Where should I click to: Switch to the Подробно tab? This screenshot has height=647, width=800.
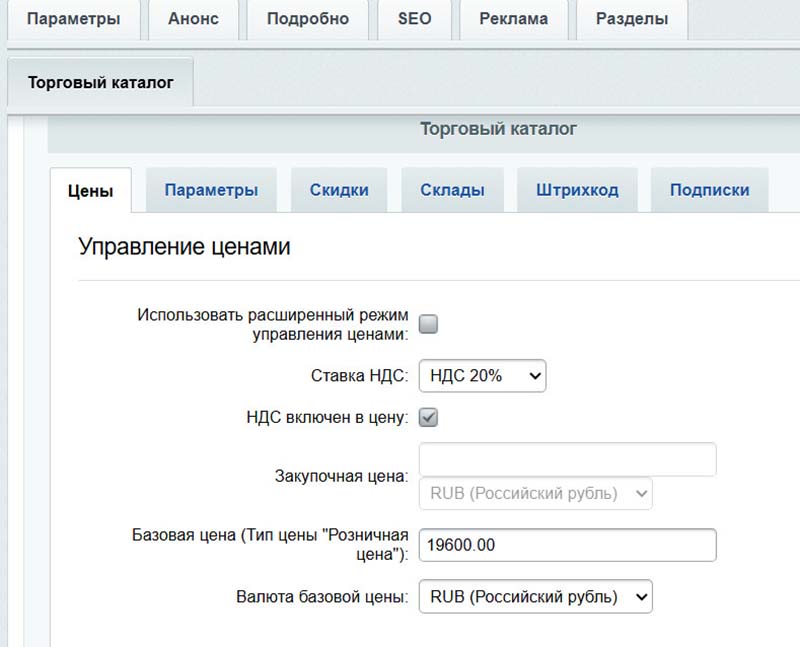[x=308, y=18]
